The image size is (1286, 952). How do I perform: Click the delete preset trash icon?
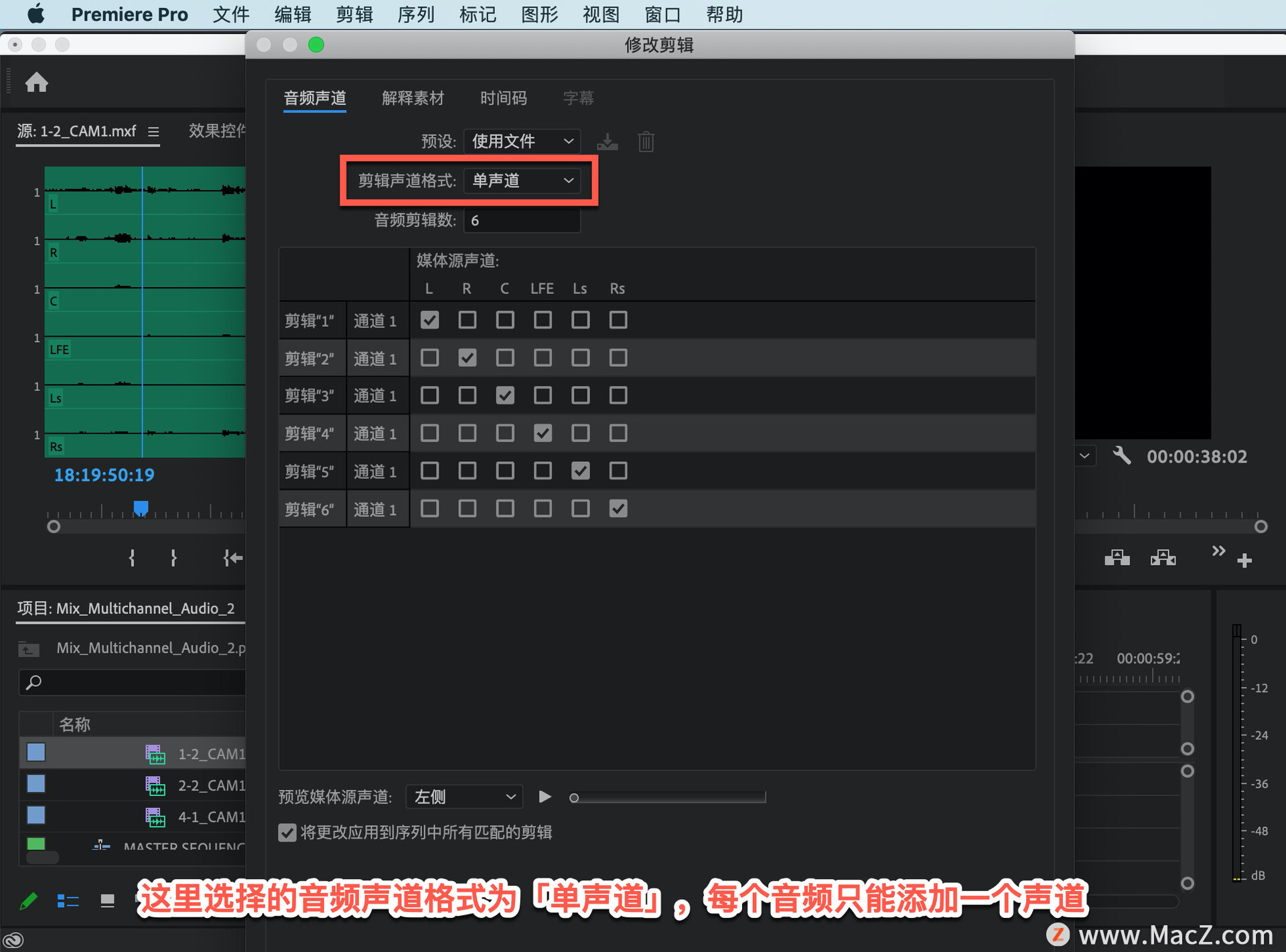[x=646, y=142]
